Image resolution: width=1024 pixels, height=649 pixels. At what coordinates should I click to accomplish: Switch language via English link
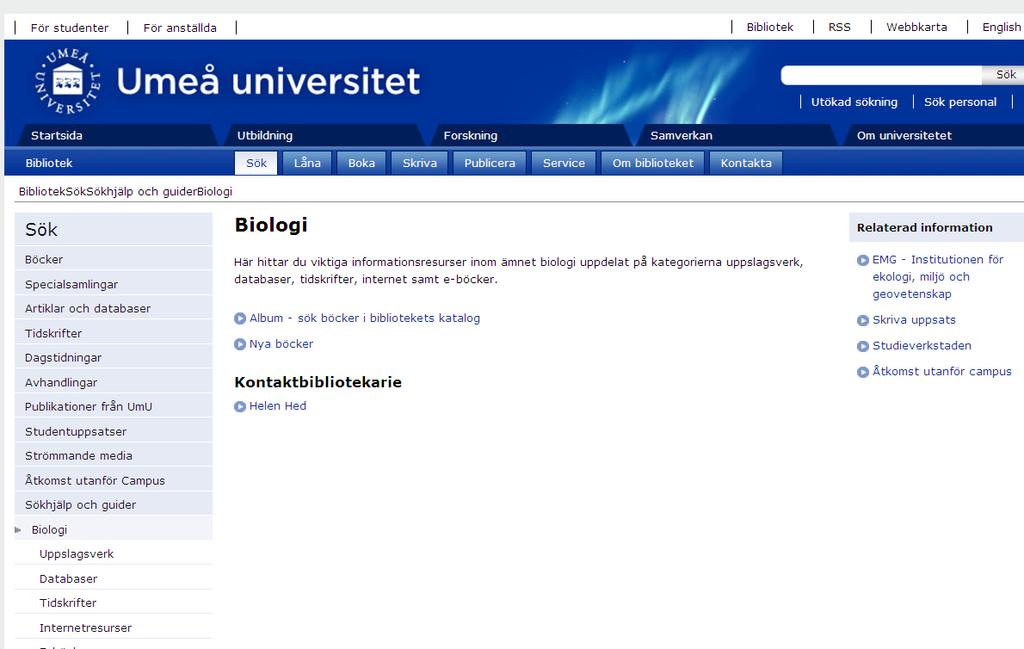[1002, 27]
